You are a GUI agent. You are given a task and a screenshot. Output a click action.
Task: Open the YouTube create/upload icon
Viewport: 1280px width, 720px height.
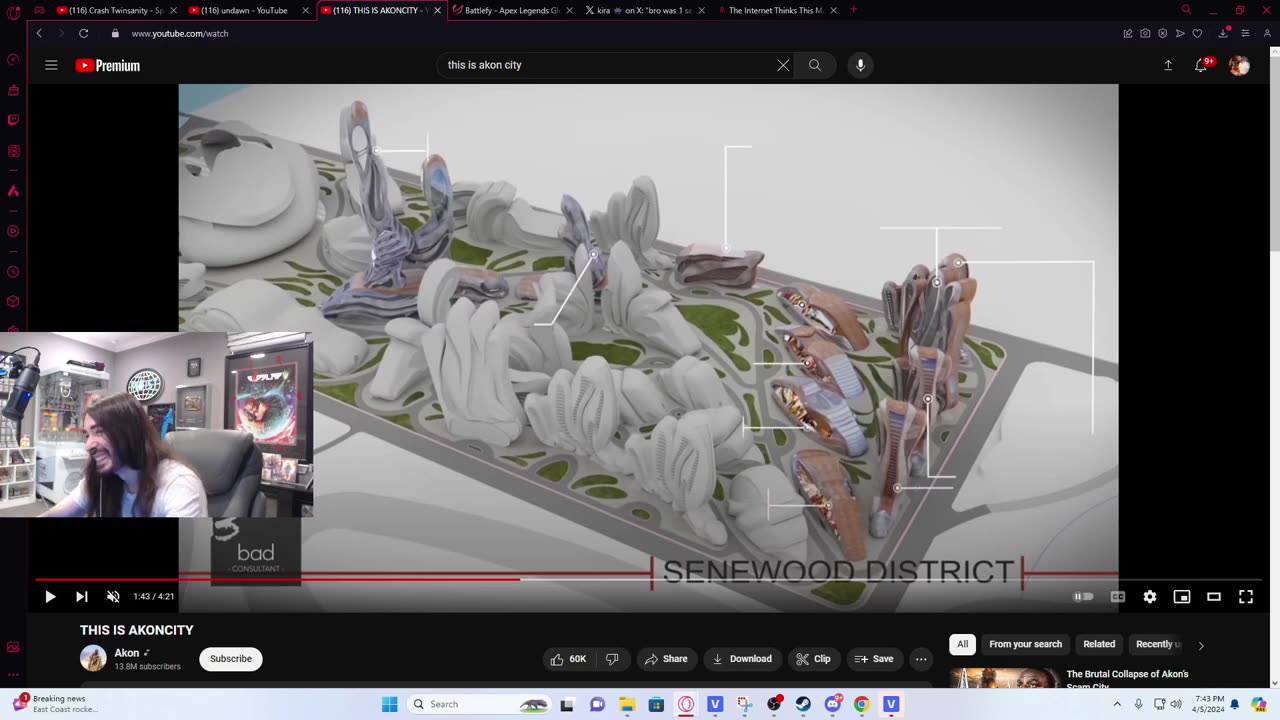pos(1168,65)
